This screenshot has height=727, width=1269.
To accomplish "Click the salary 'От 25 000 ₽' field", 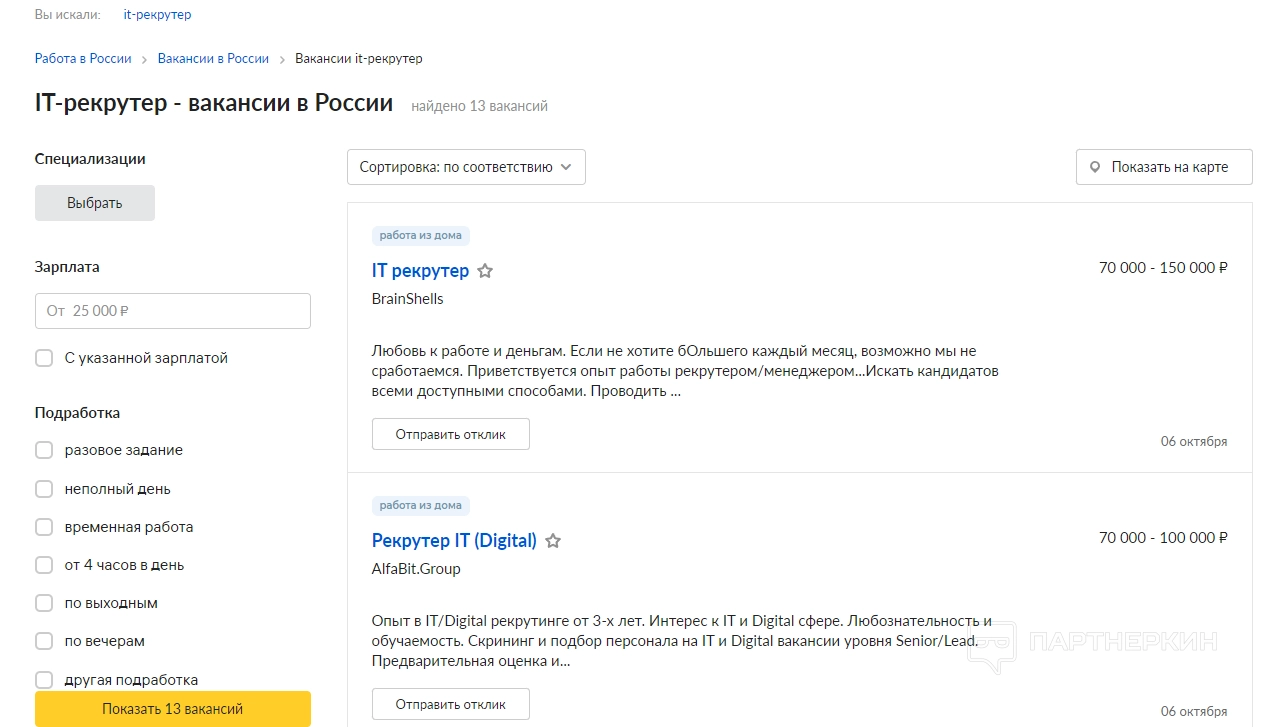I will 172,311.
